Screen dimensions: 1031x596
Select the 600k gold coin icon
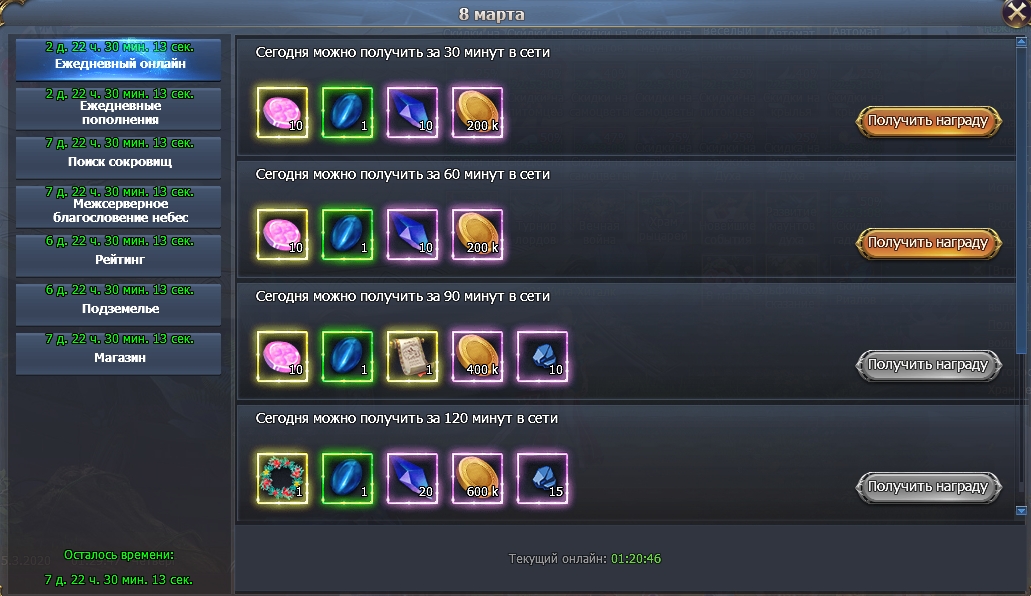(x=477, y=479)
